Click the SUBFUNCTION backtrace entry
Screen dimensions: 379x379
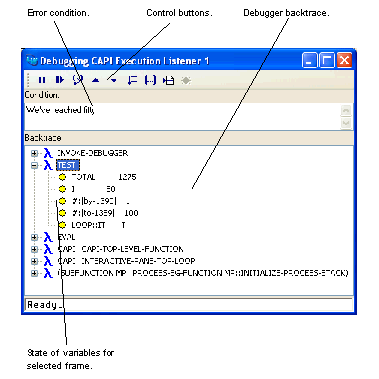tap(203, 273)
